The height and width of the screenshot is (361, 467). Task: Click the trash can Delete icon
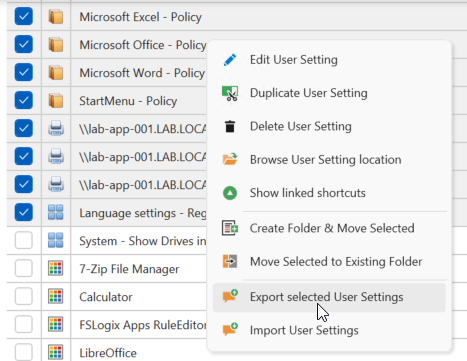(x=230, y=127)
